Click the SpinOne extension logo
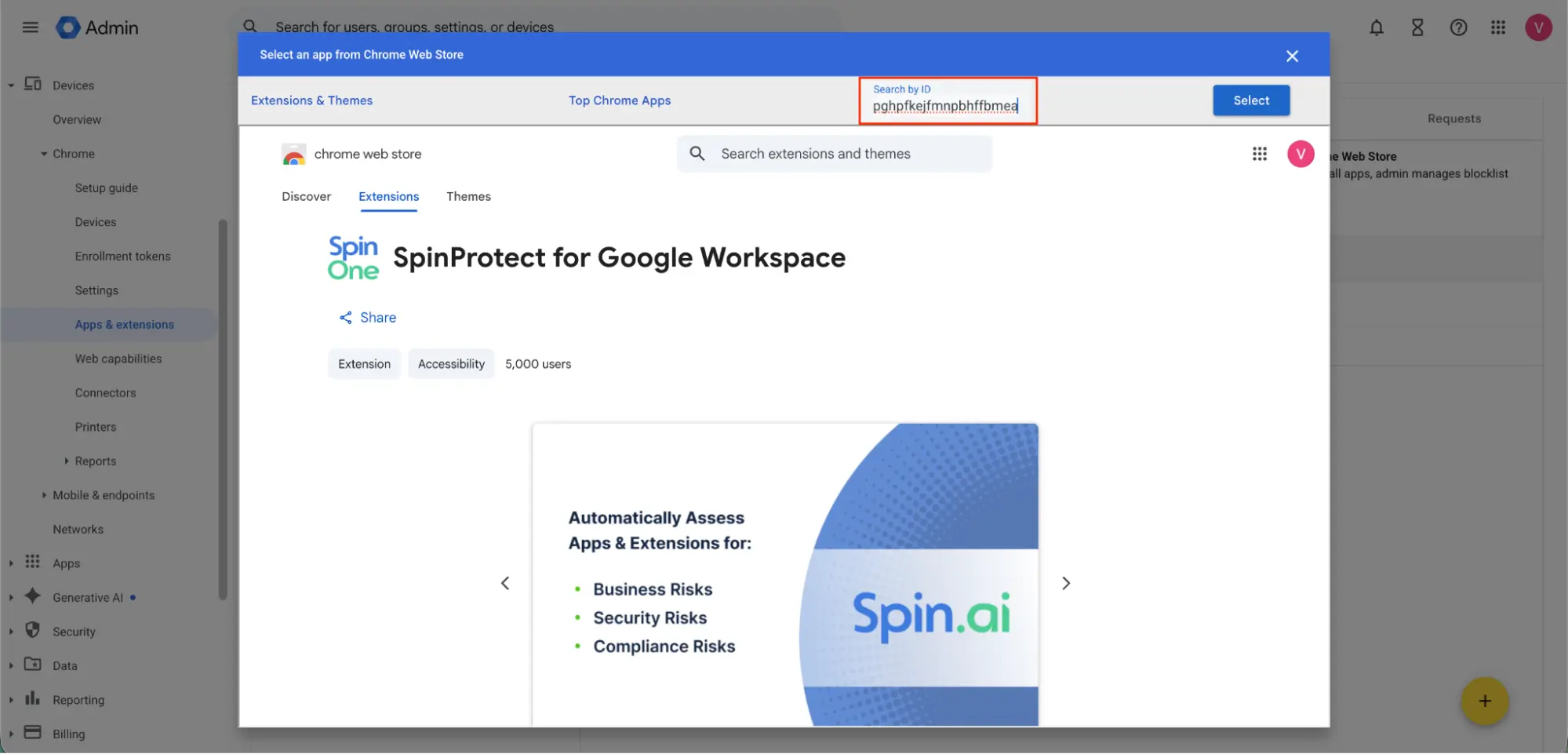 pyautogui.click(x=353, y=258)
